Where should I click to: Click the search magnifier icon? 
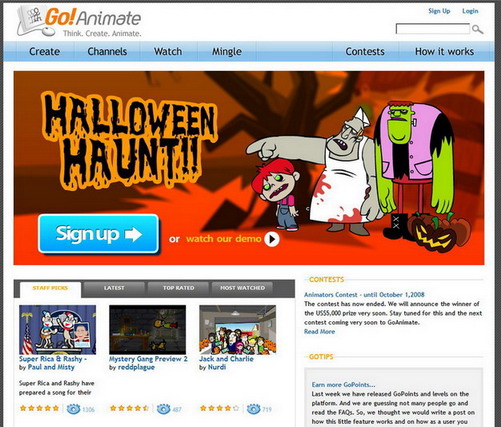pyautogui.click(x=478, y=29)
